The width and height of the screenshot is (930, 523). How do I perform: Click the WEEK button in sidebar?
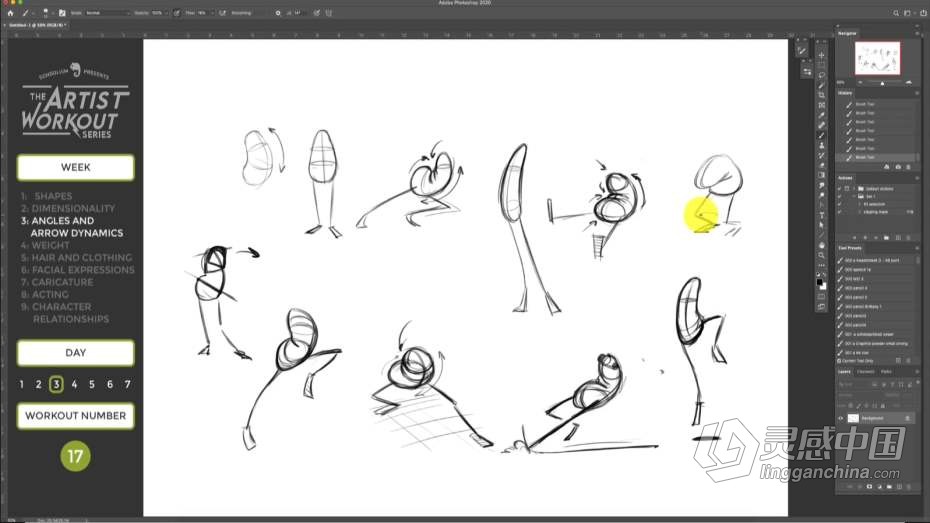76,167
